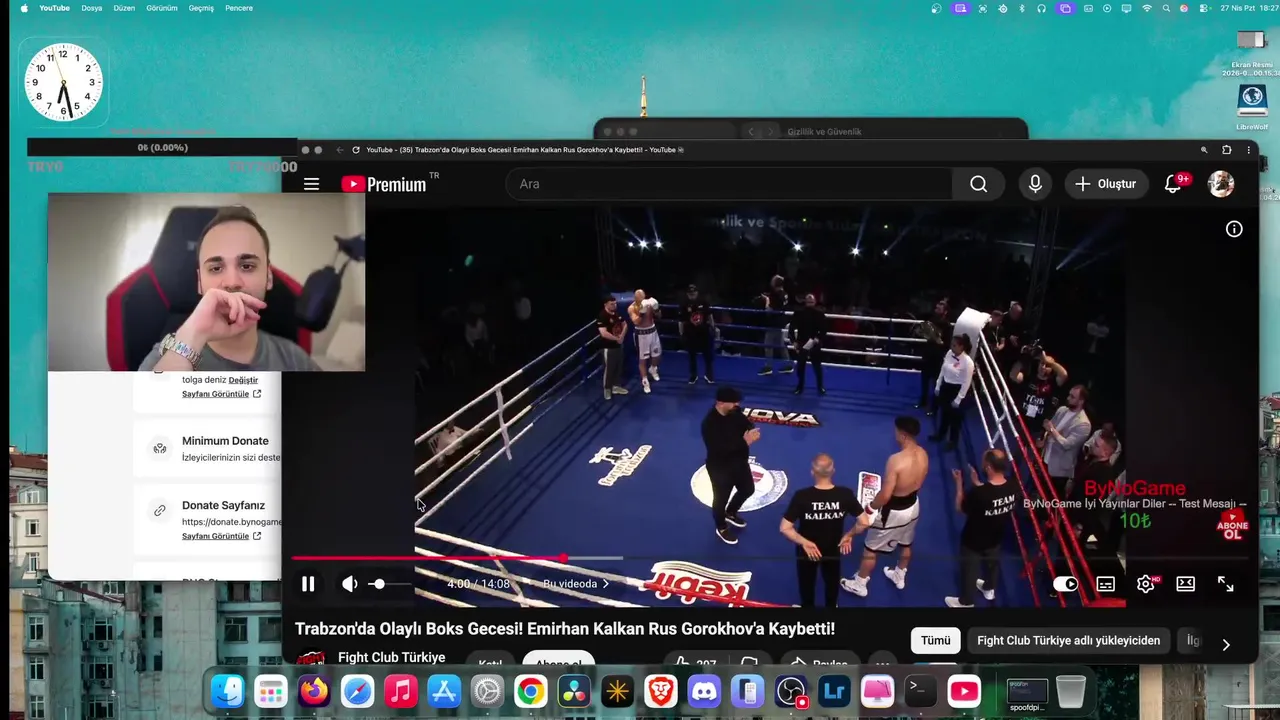Open the headphones icon in menu bar
The image size is (1280, 720).
1041,8
